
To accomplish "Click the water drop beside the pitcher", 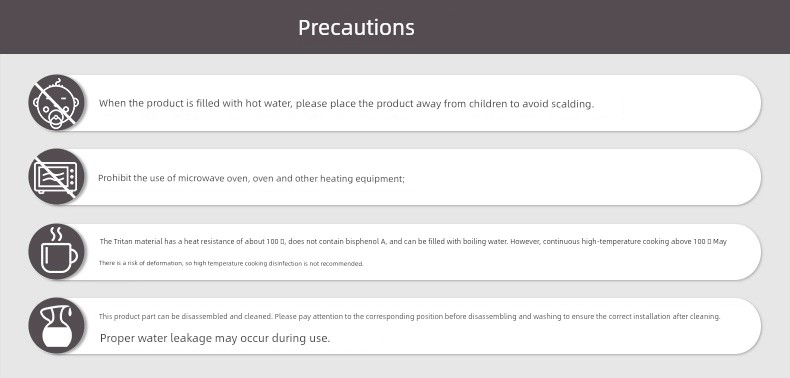I will [70, 312].
